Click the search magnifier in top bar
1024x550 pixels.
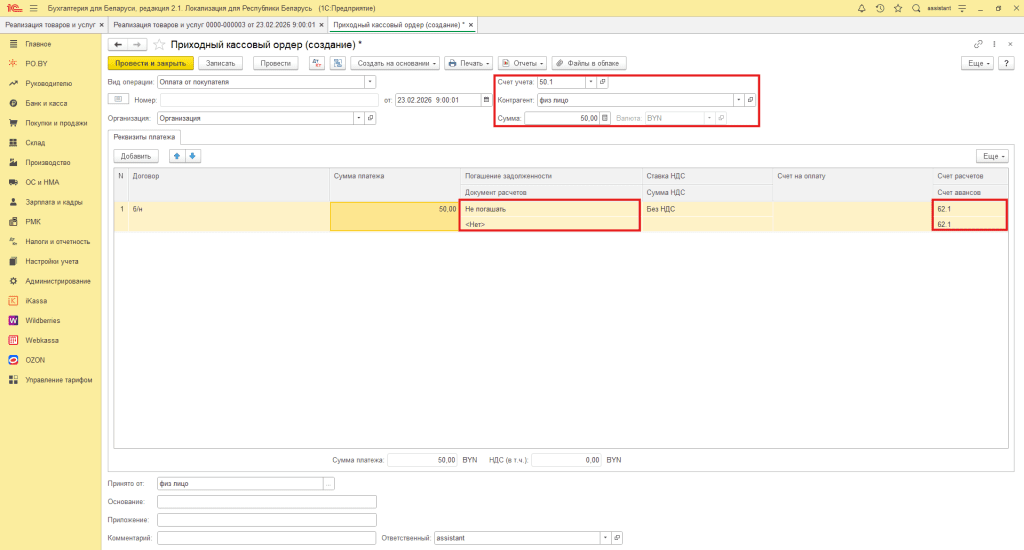pyautogui.click(x=916, y=8)
